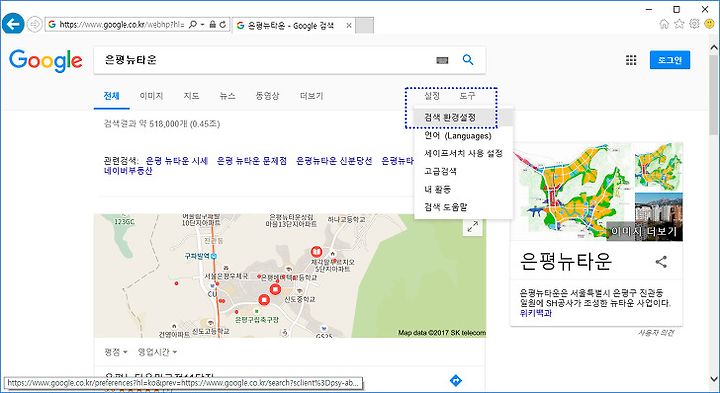Expand the 더보기 tab menu

311,96
